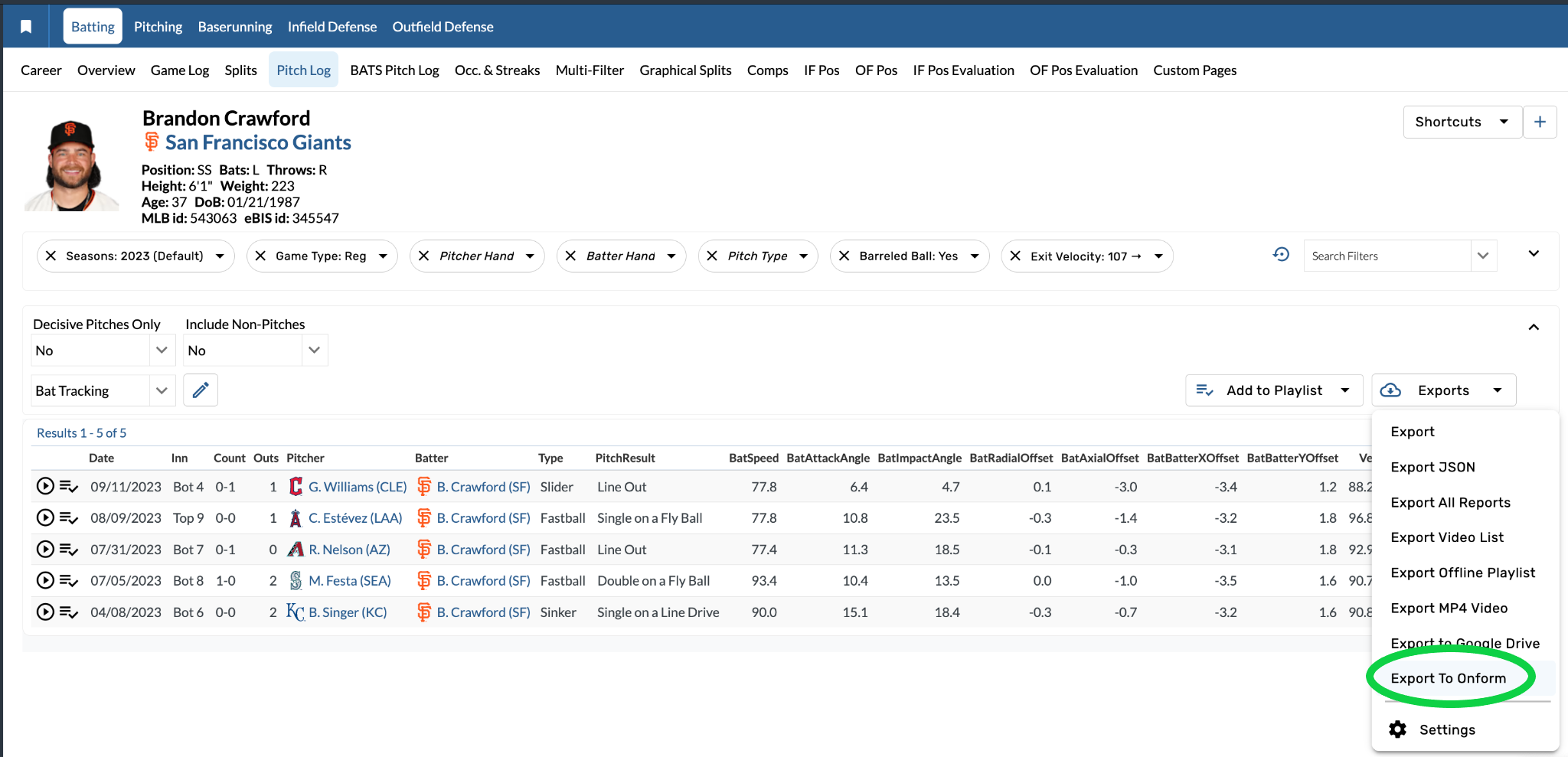Click the Add to Playlist button

[1273, 390]
